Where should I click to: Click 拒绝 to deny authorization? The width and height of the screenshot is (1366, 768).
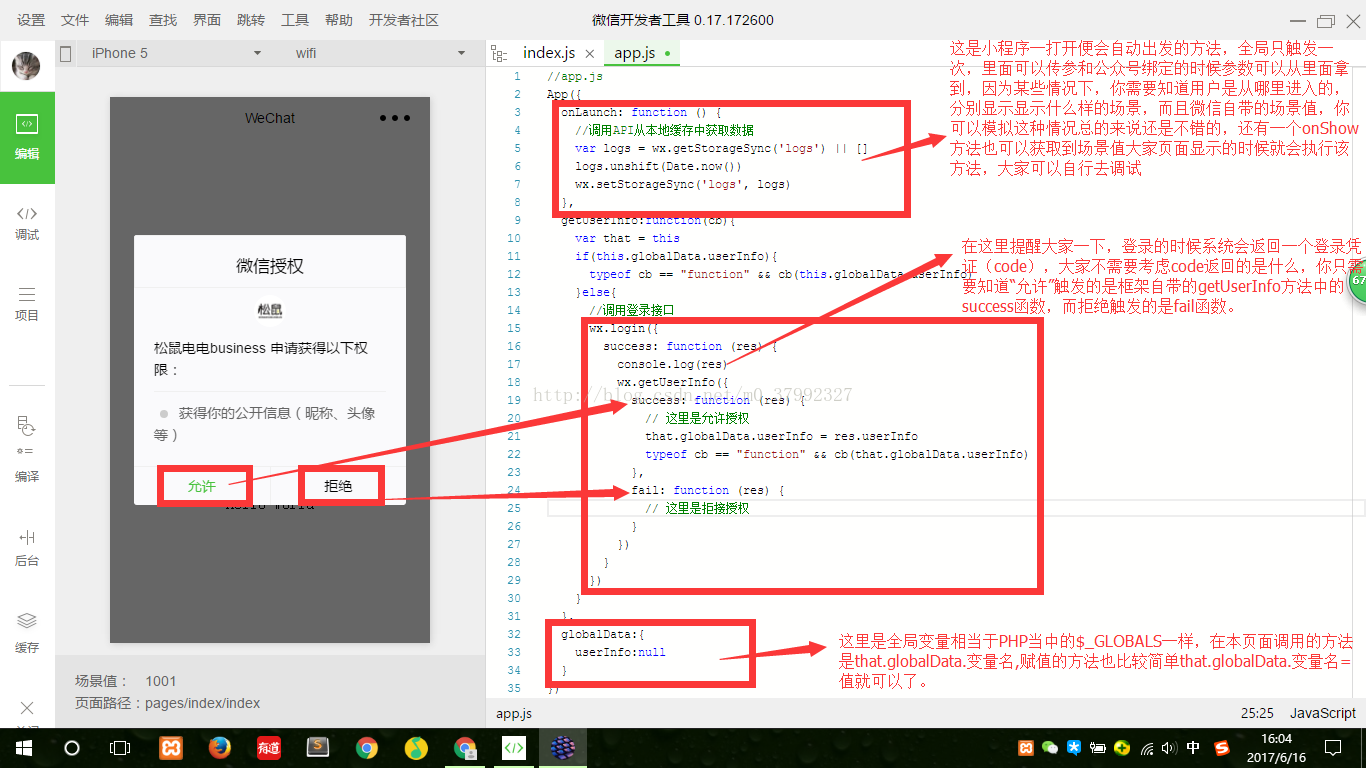pyautogui.click(x=339, y=486)
